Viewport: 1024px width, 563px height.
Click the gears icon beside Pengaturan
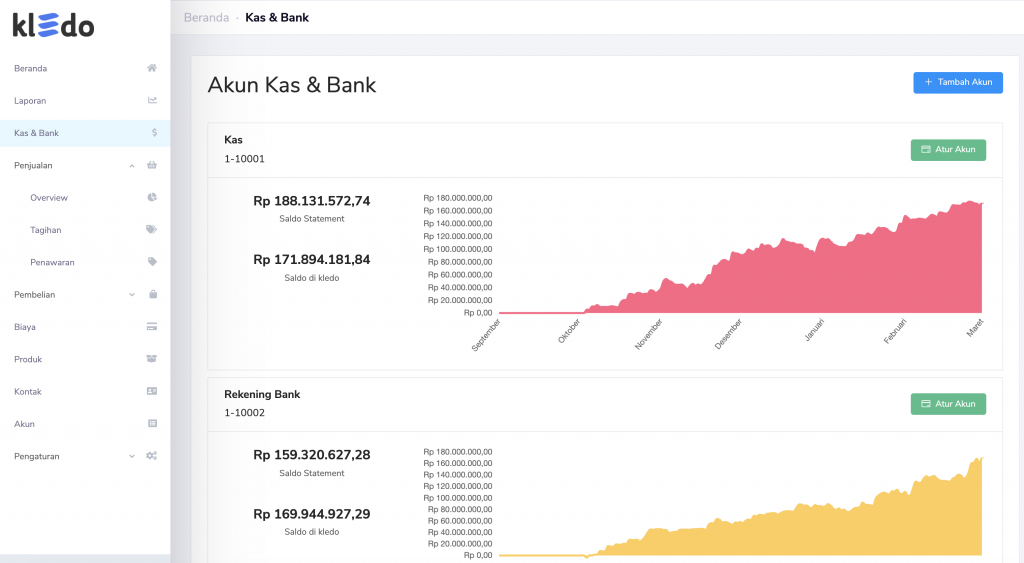click(x=152, y=456)
